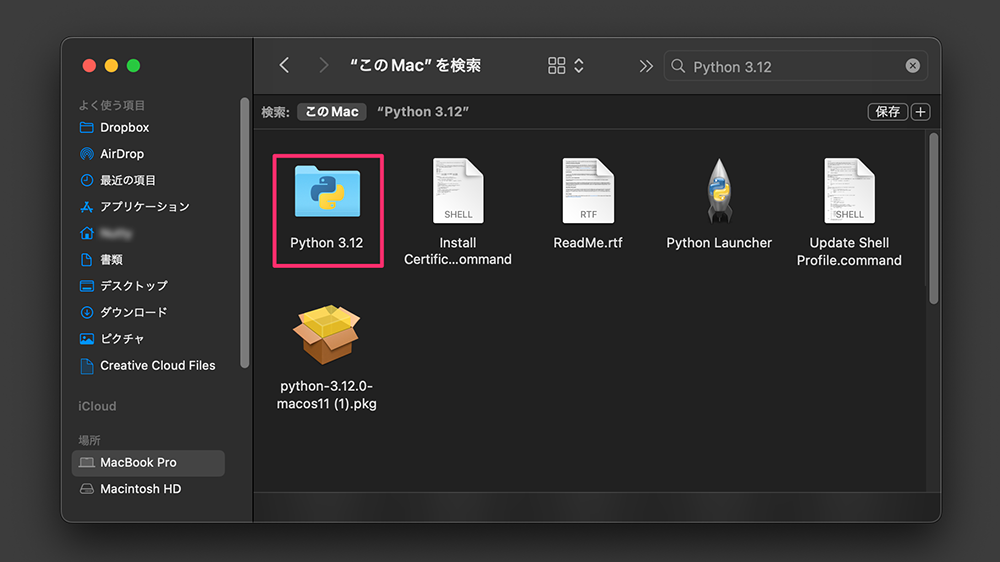Viewport: 1000px width, 562px height.
Task: Maximize the Finder window with green button
Action: coord(133,66)
